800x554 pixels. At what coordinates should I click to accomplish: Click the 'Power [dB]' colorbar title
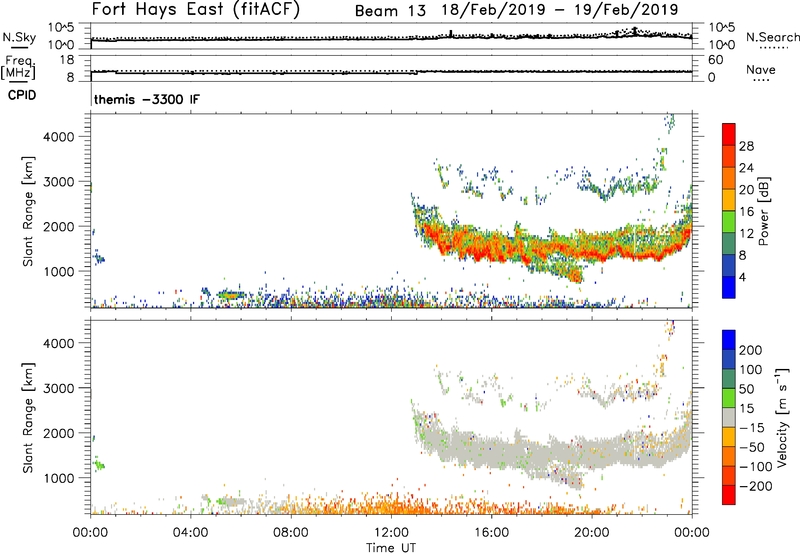764,211
